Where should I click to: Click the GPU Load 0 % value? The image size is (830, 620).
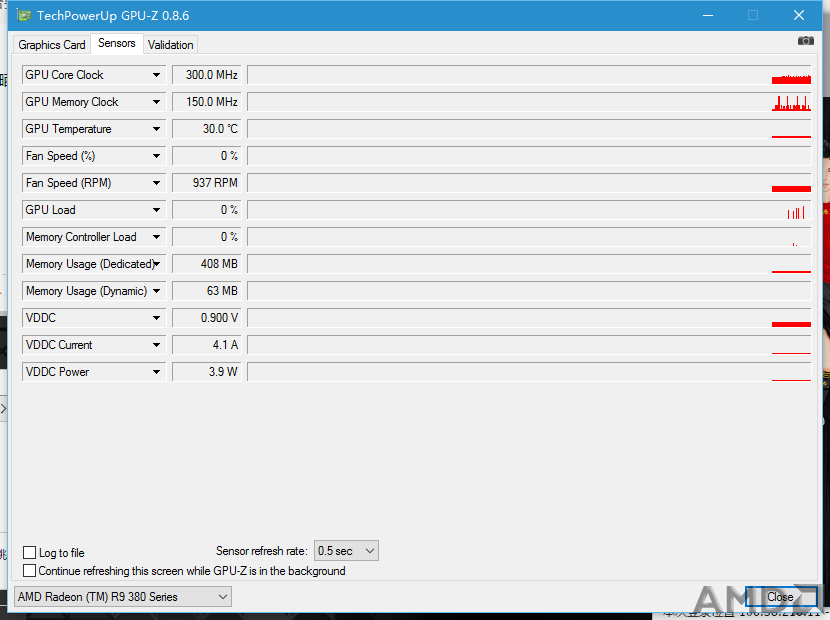206,210
